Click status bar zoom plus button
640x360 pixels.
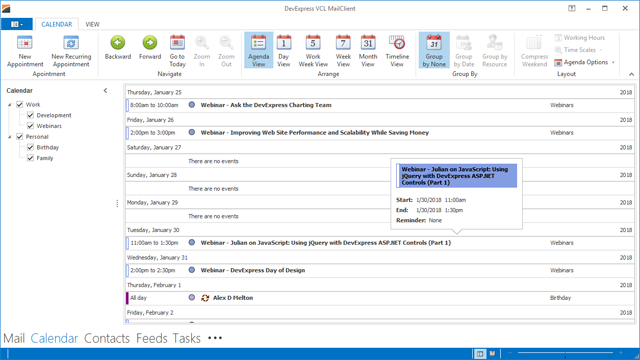click(621, 353)
